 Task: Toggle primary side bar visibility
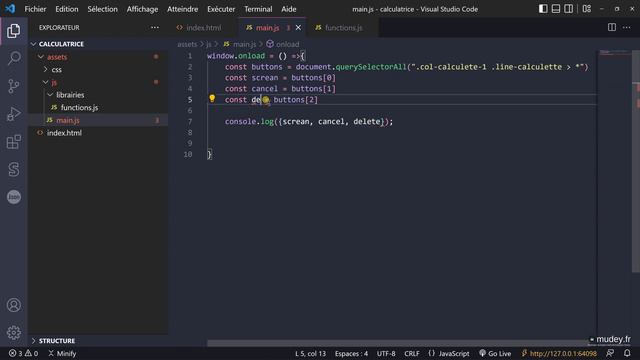click(543, 9)
